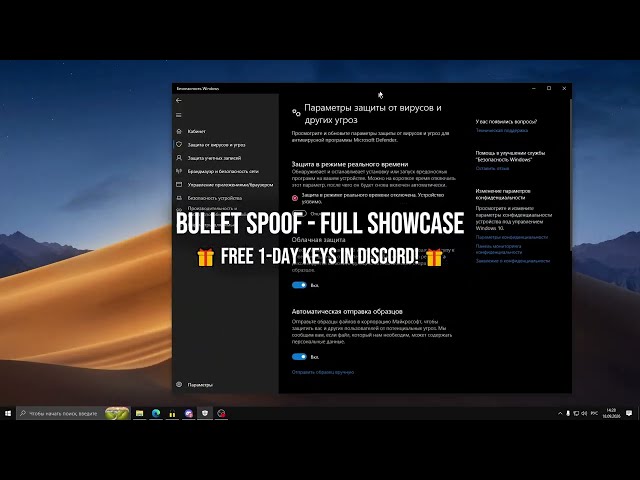Click the gears icon beside the page title

click(296, 113)
